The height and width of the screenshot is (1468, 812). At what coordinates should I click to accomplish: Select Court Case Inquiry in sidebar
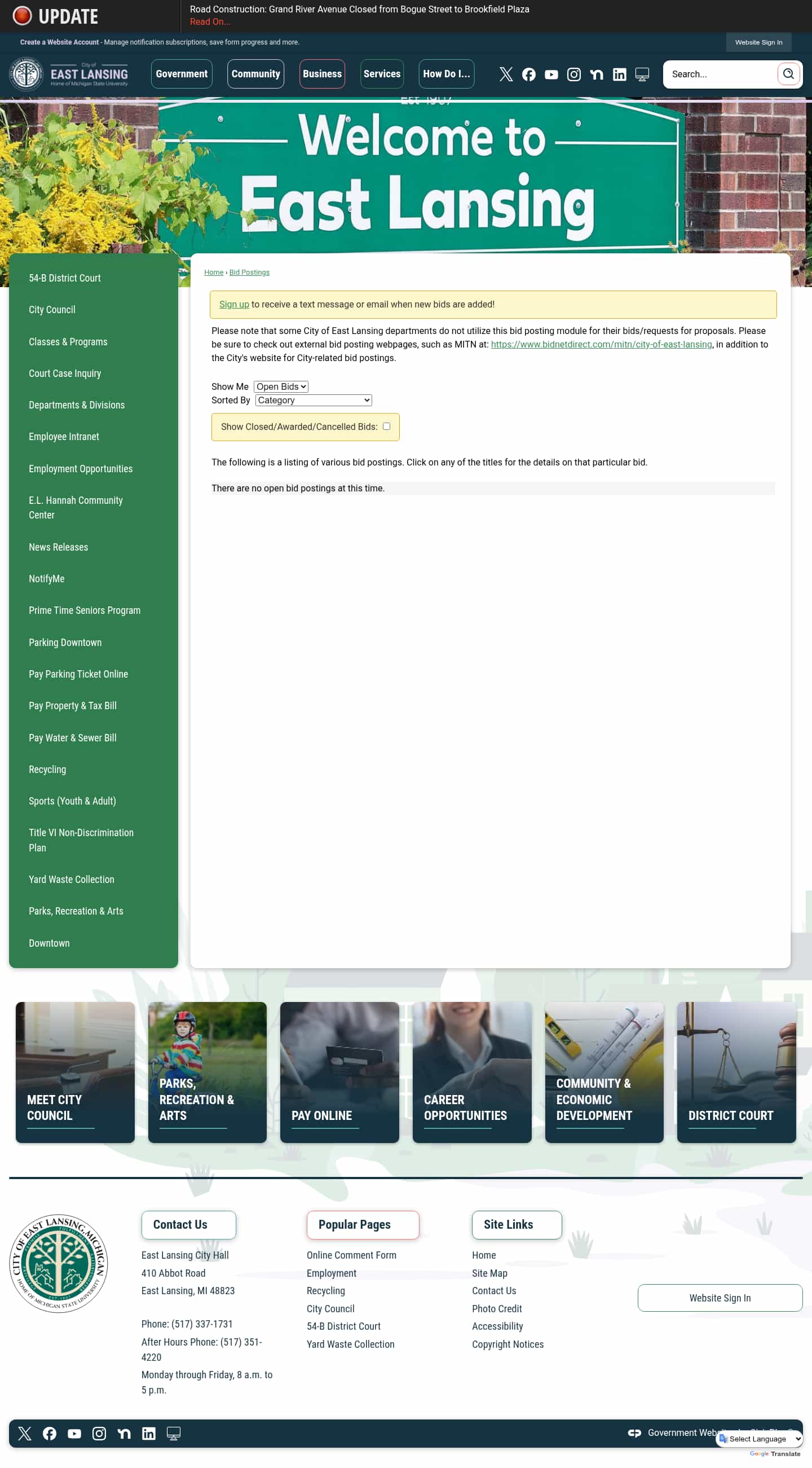tap(65, 373)
